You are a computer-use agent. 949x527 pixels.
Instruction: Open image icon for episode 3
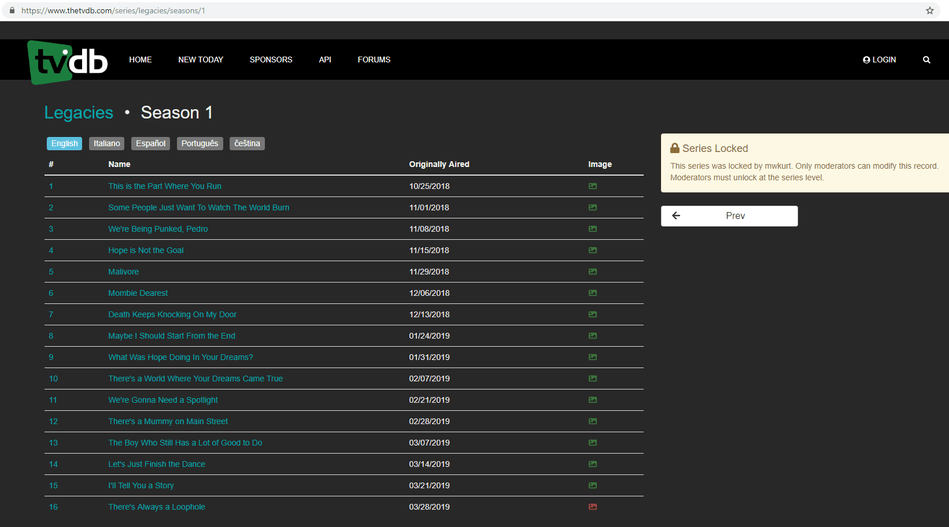coord(593,229)
